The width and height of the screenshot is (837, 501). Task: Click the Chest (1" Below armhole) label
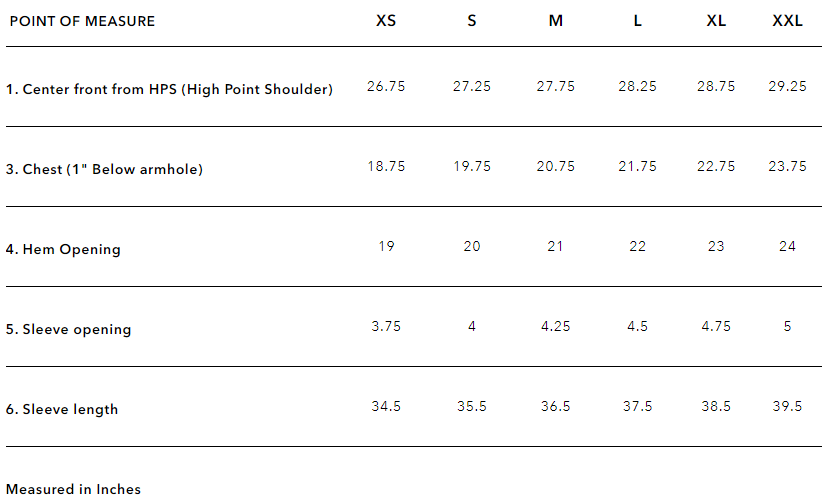[x=104, y=169]
